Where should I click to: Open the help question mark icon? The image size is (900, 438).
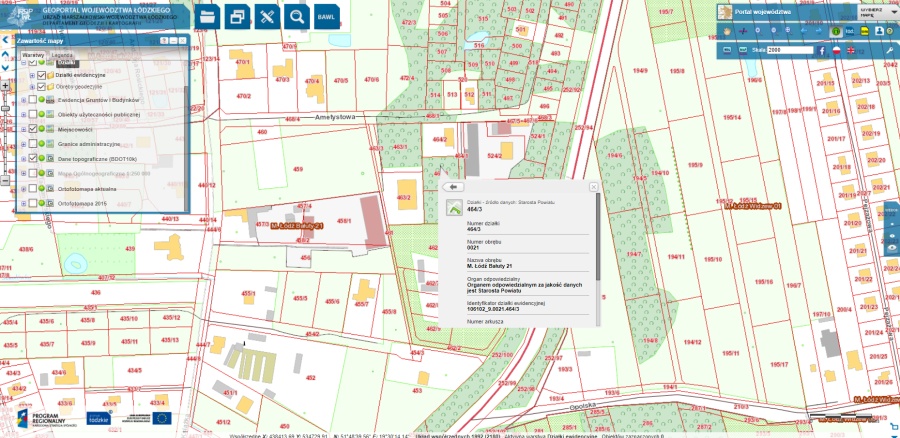(x=890, y=31)
